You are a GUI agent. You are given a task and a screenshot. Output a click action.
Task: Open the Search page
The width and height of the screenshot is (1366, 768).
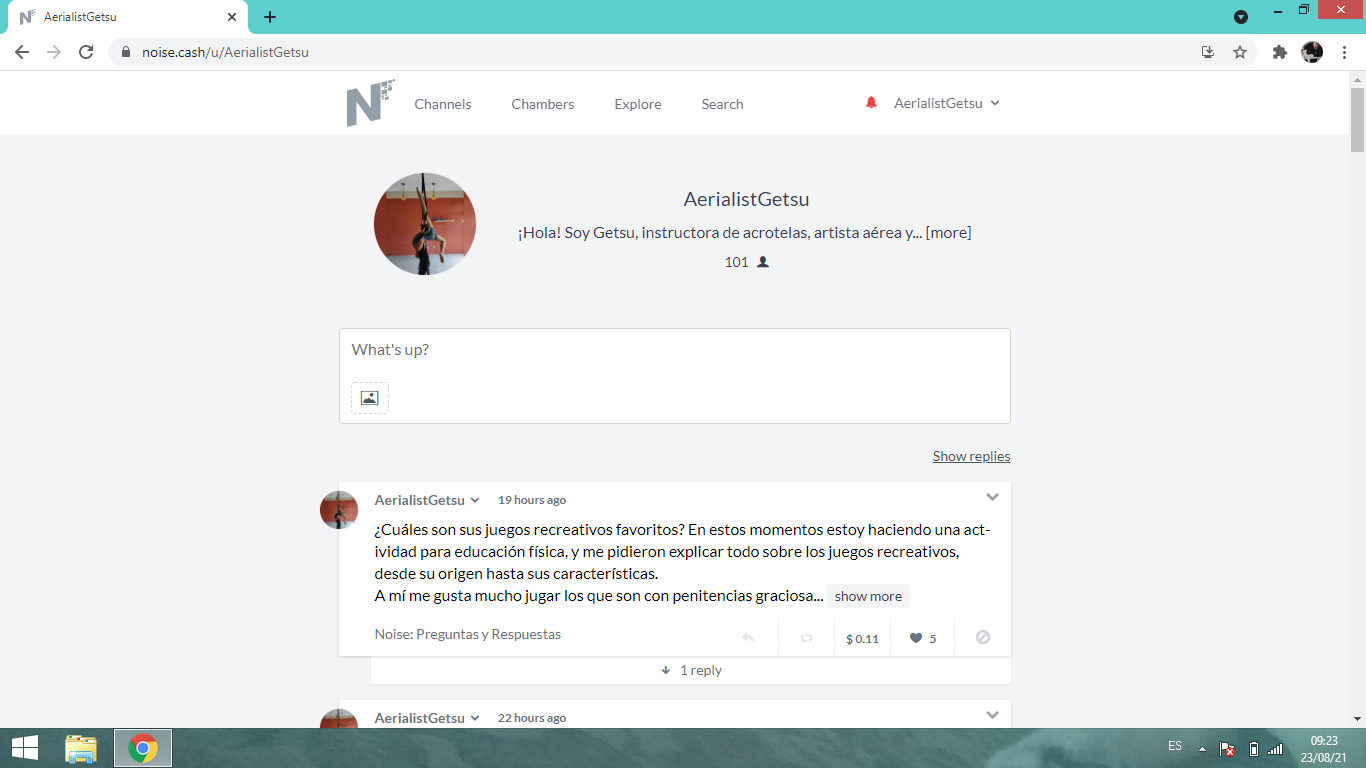(722, 104)
